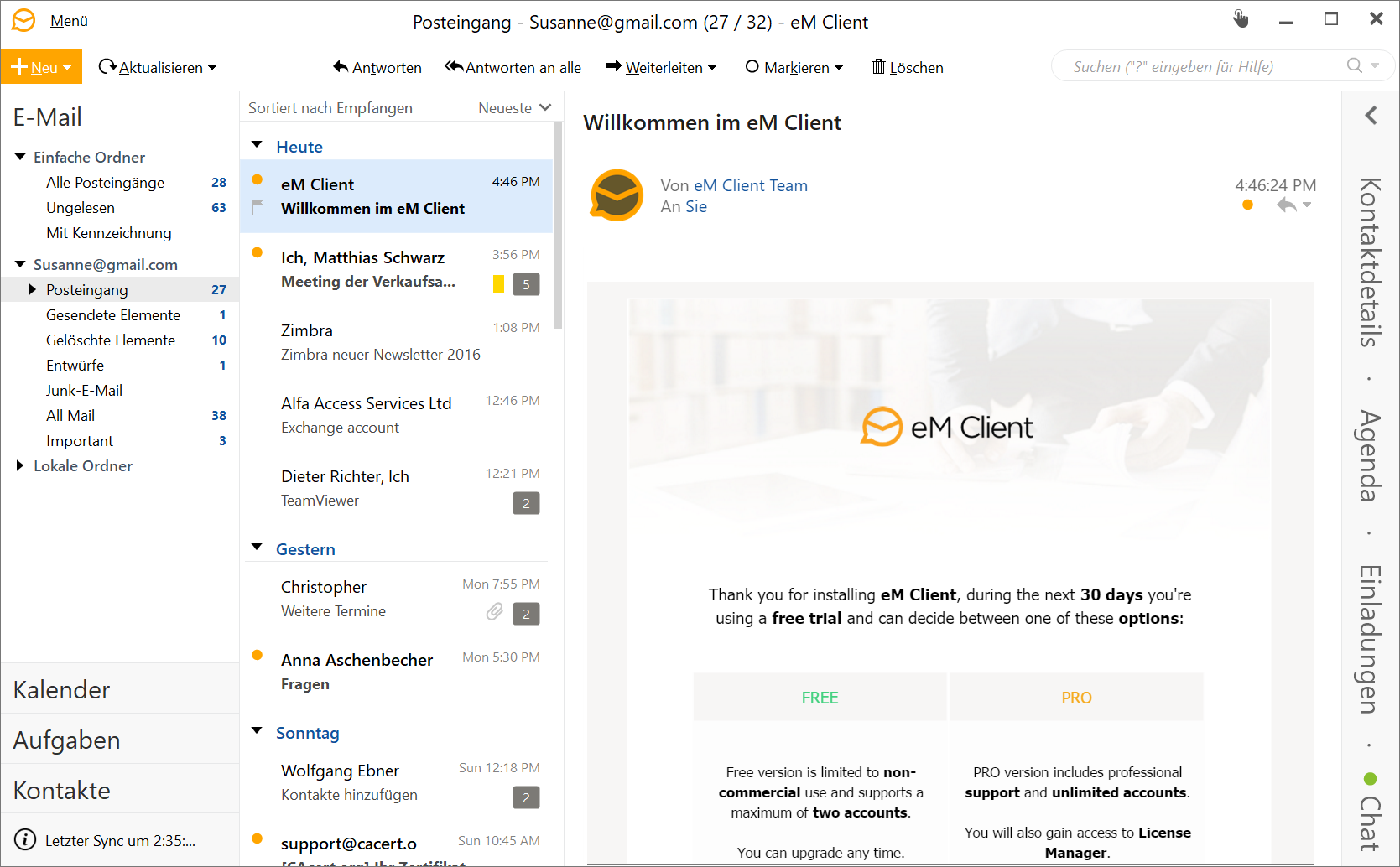This screenshot has height=867, width=1400.
Task: Click the eM Client logo icon in title bar
Action: pos(23,20)
